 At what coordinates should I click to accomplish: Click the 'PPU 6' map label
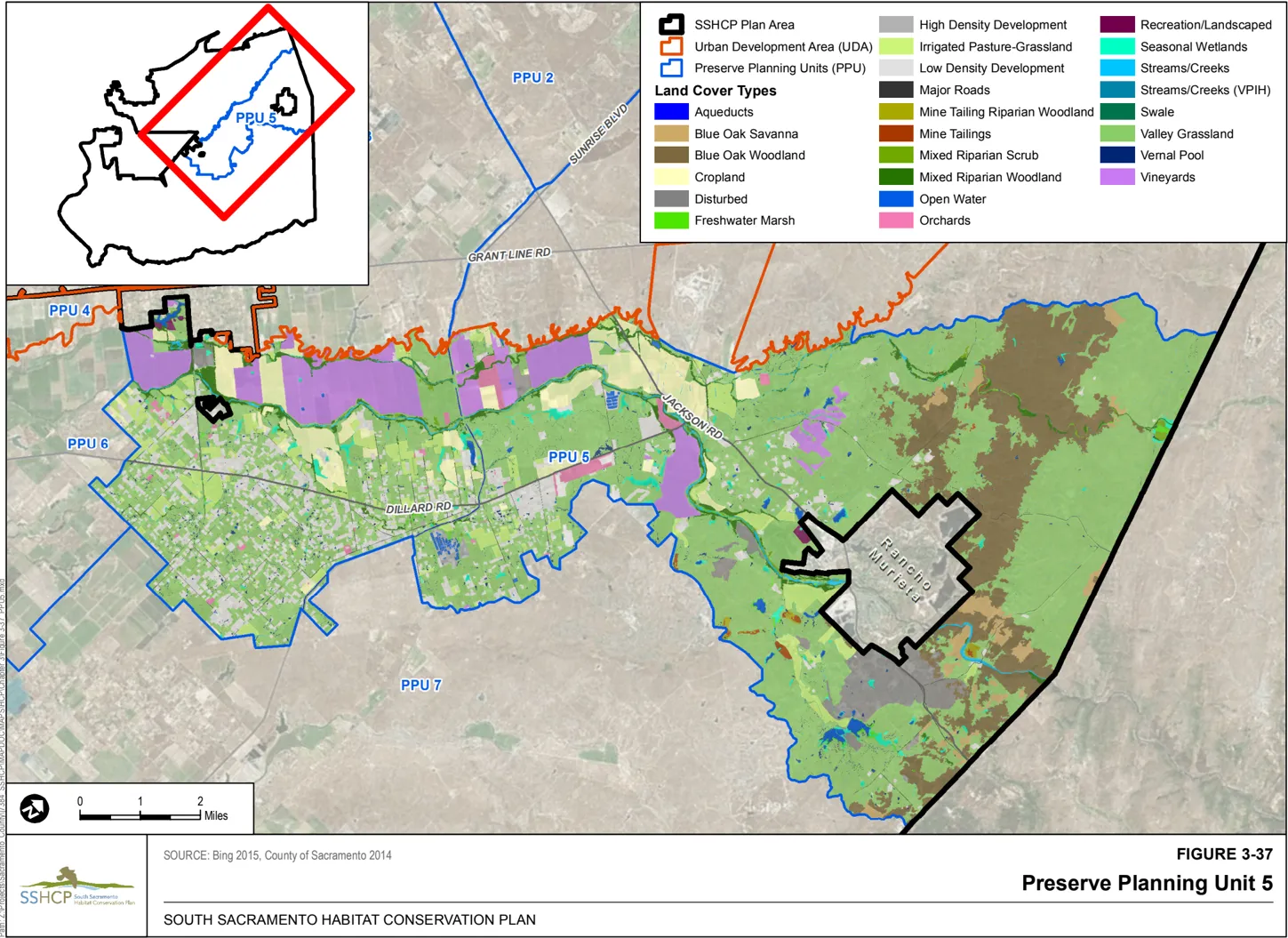pos(88,444)
